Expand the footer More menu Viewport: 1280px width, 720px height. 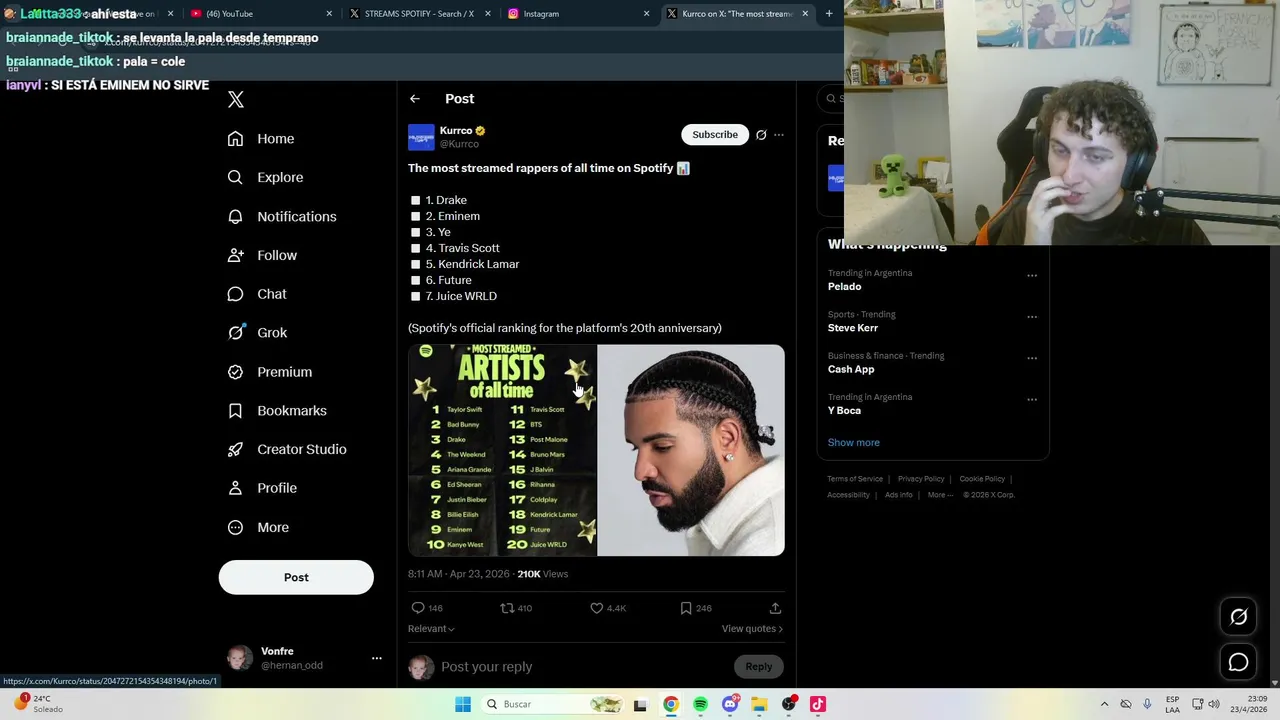coord(939,495)
